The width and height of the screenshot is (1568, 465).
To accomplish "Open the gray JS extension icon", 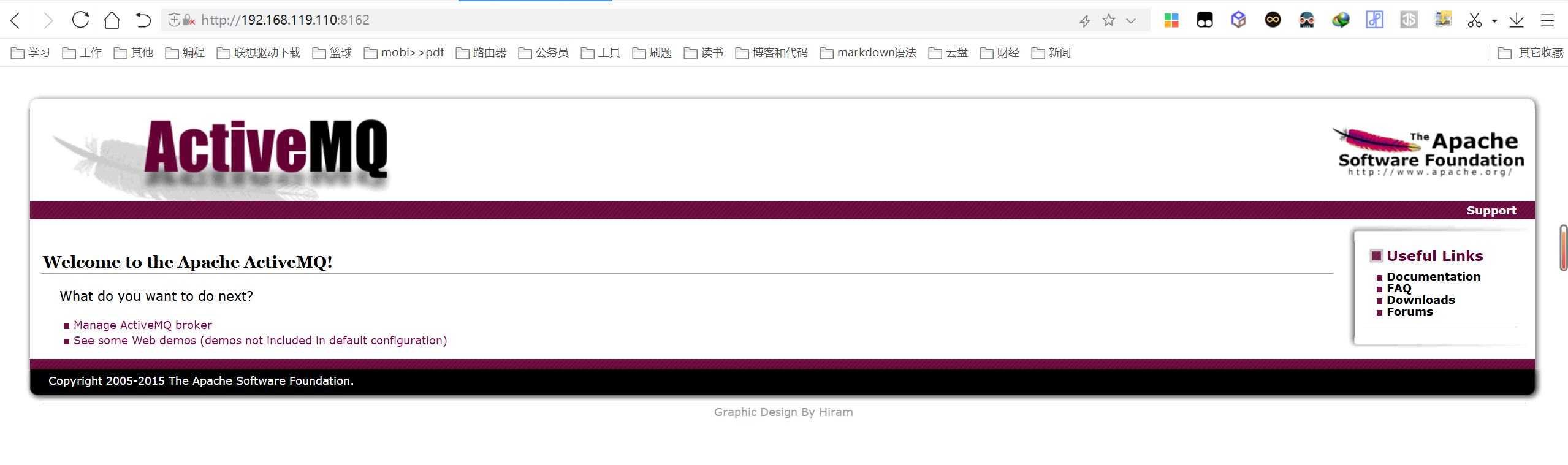I will click(1409, 20).
